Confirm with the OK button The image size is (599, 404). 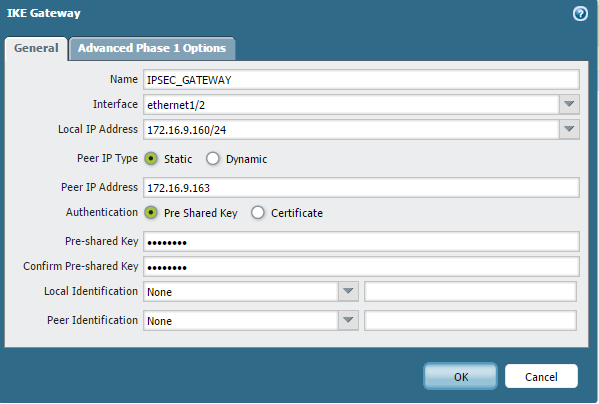point(460,377)
